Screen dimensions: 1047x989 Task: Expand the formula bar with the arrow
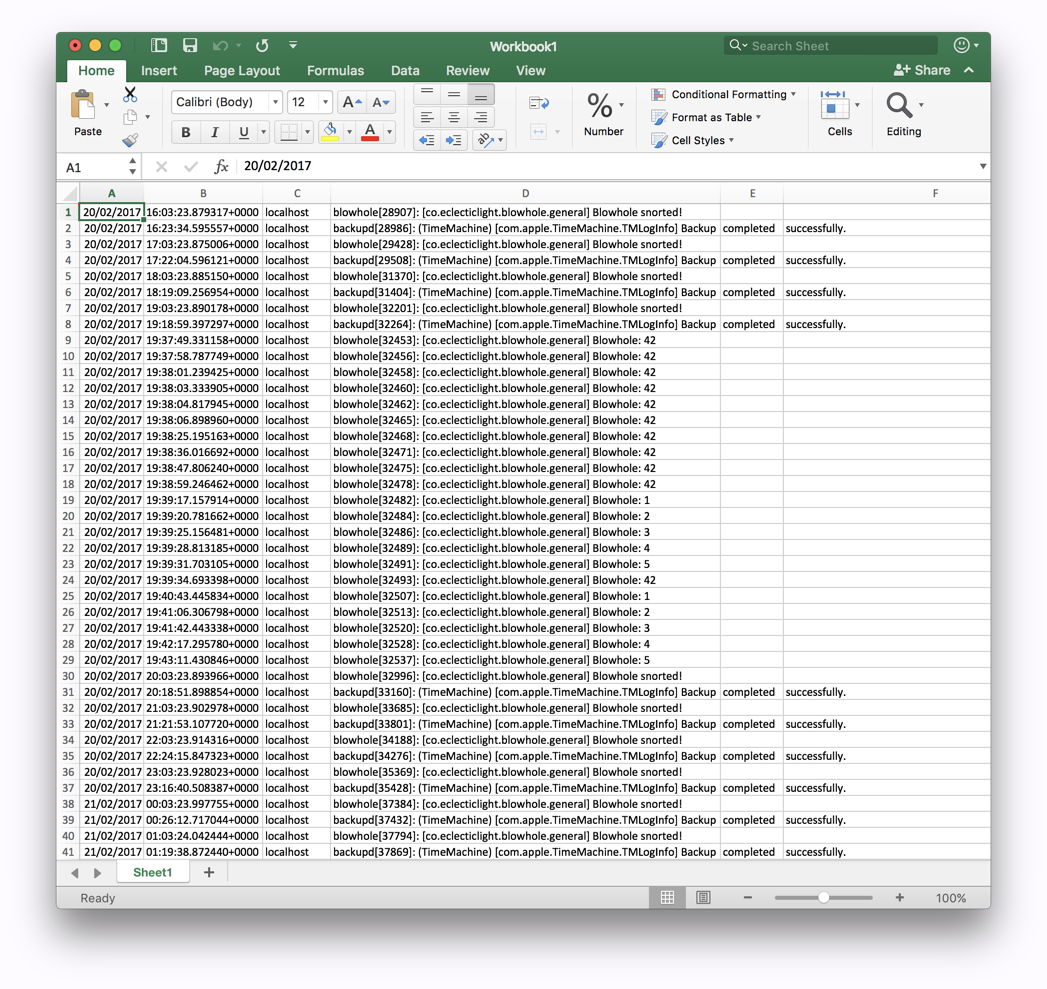pos(982,166)
